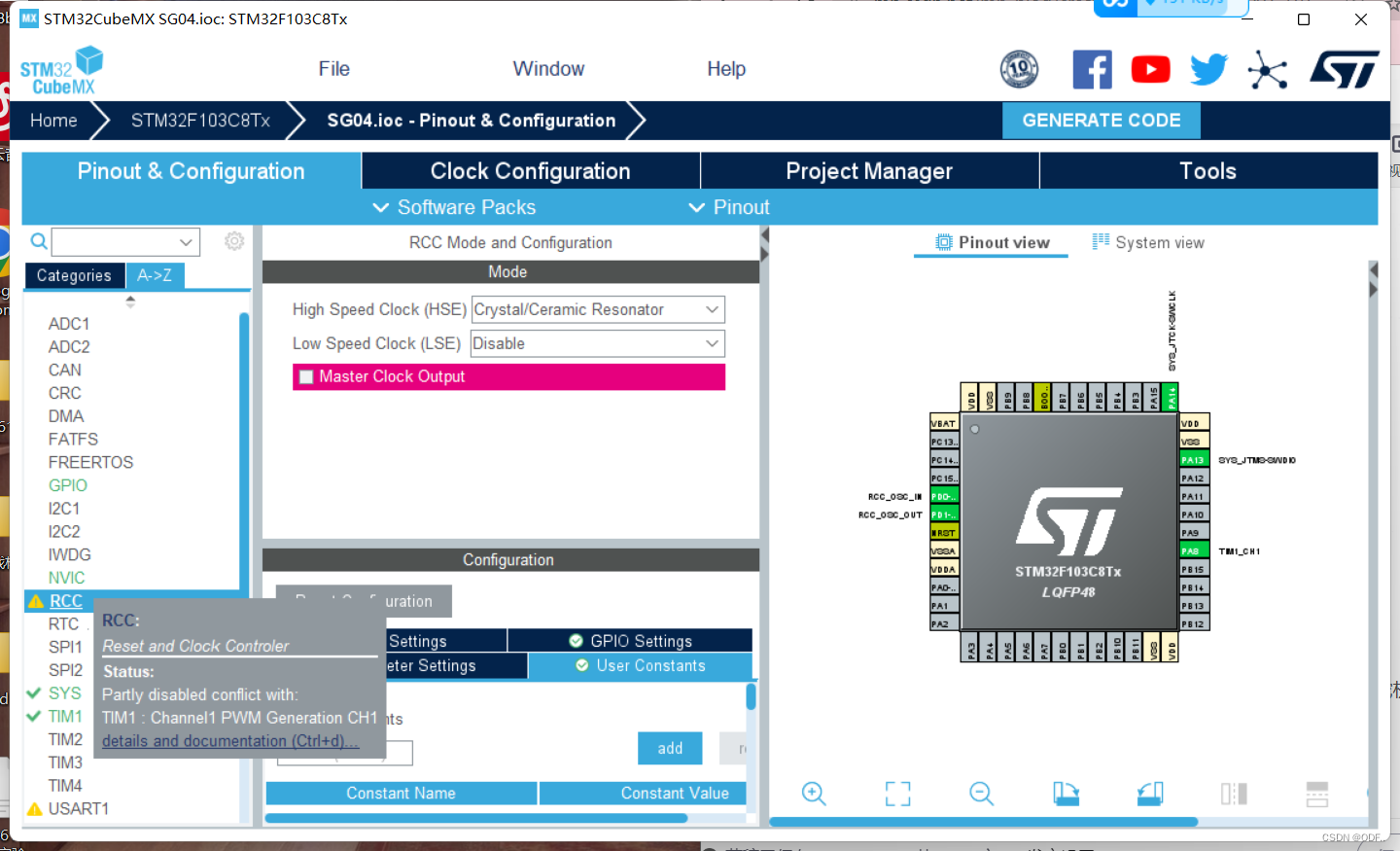
Task: Click the 10 years anniversary badge
Action: point(1019,69)
